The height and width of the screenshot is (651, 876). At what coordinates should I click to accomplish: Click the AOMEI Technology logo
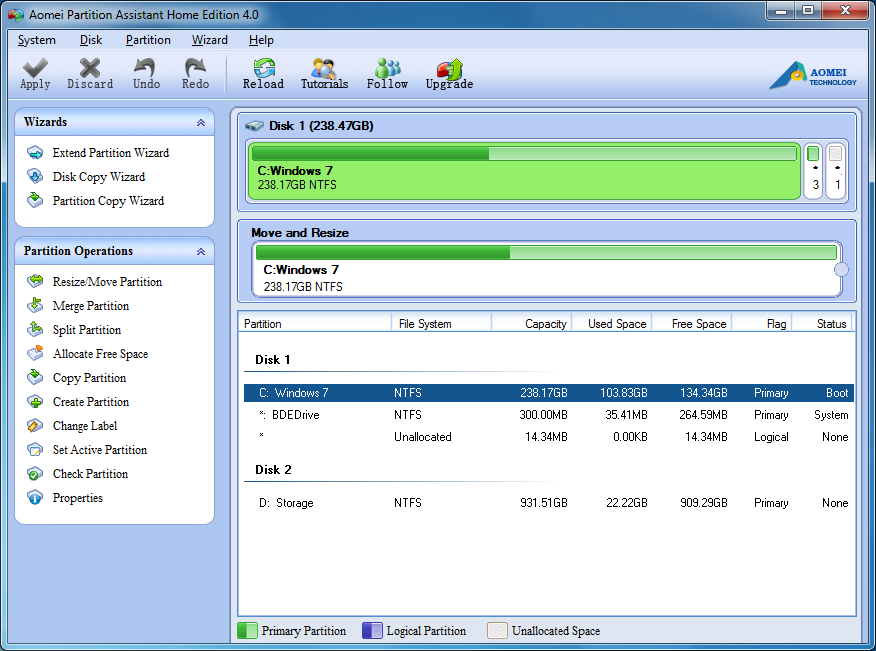pos(813,75)
